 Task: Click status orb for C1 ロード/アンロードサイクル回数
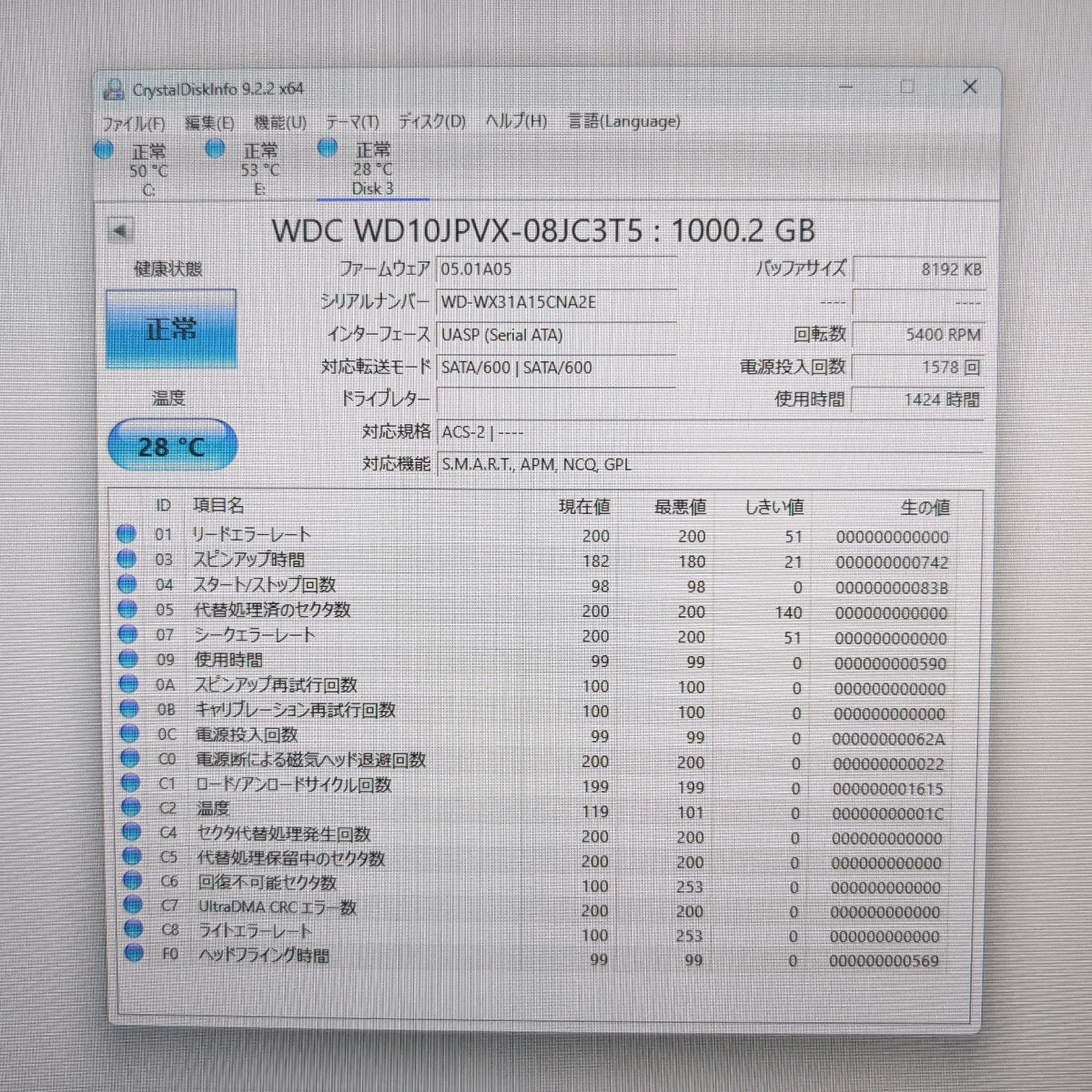coord(131,783)
